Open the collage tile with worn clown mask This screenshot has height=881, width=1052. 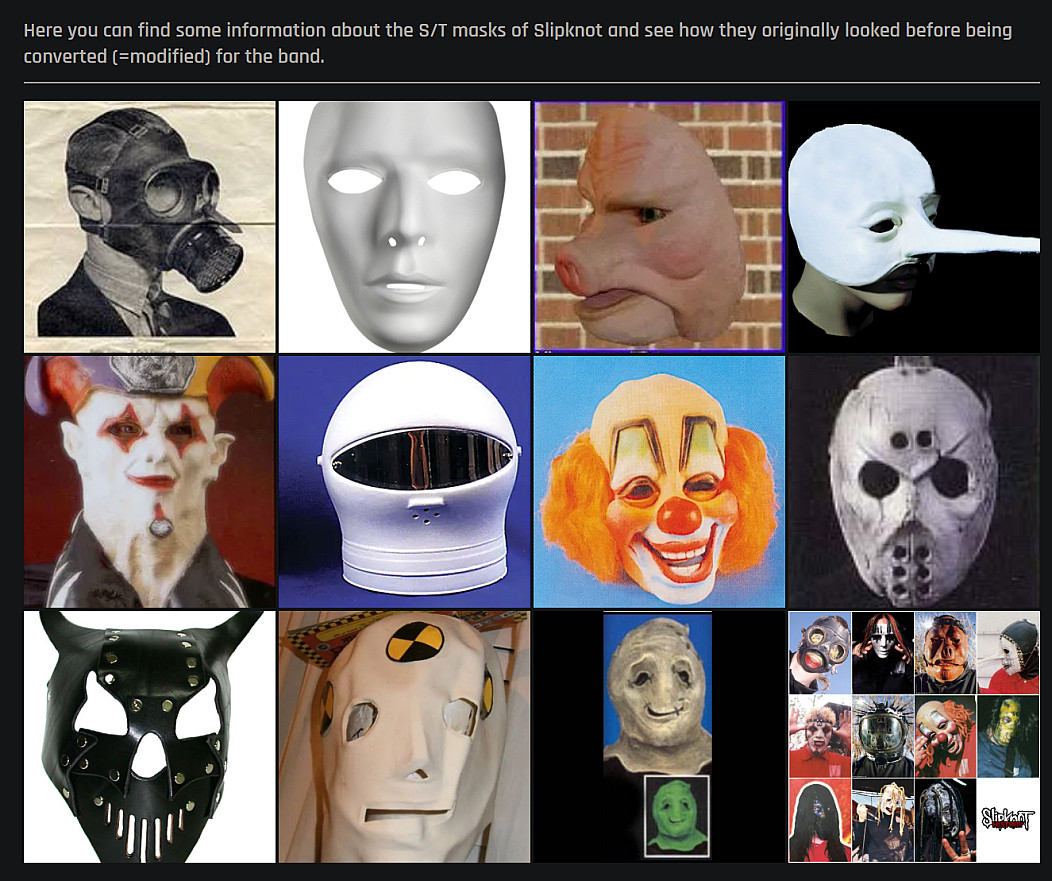(x=945, y=736)
